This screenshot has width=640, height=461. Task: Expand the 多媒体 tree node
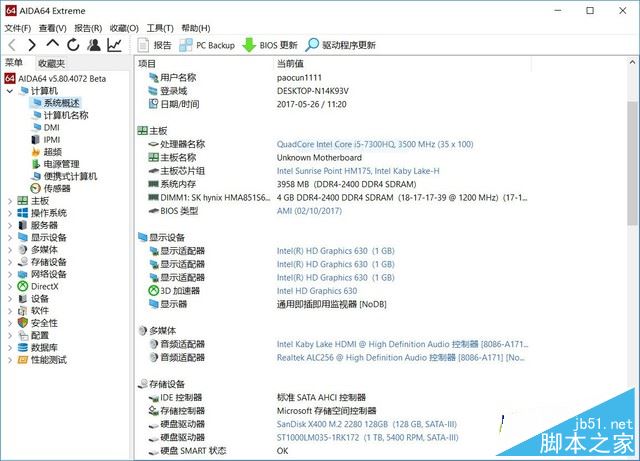pos(10,250)
